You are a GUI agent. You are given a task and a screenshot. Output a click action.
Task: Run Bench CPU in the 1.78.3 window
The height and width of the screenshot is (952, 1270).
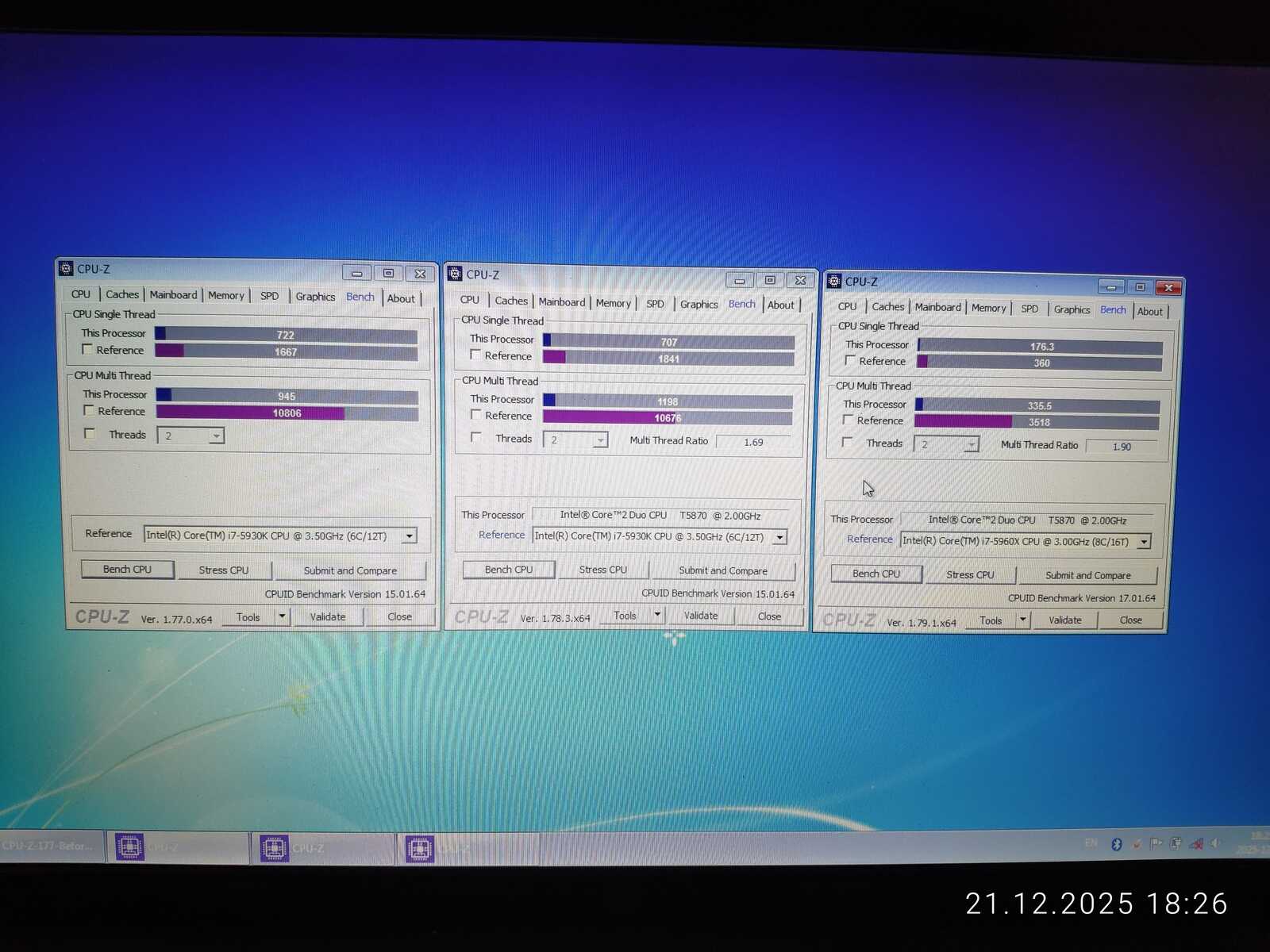pos(509,569)
